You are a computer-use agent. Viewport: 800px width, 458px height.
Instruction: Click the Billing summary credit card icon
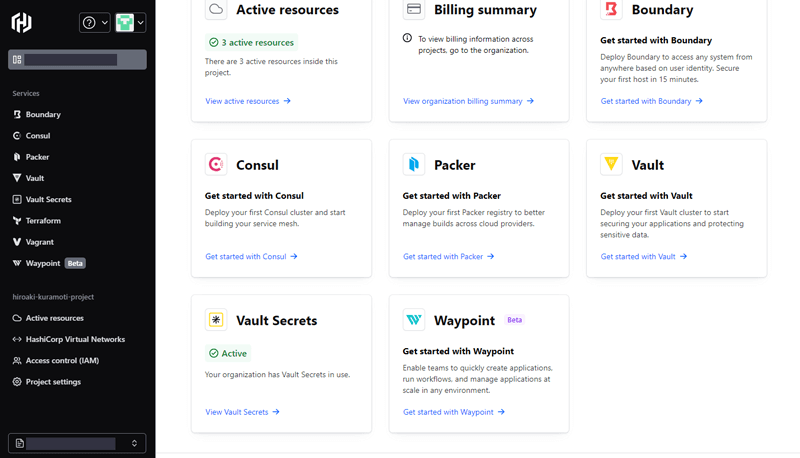click(x=414, y=9)
